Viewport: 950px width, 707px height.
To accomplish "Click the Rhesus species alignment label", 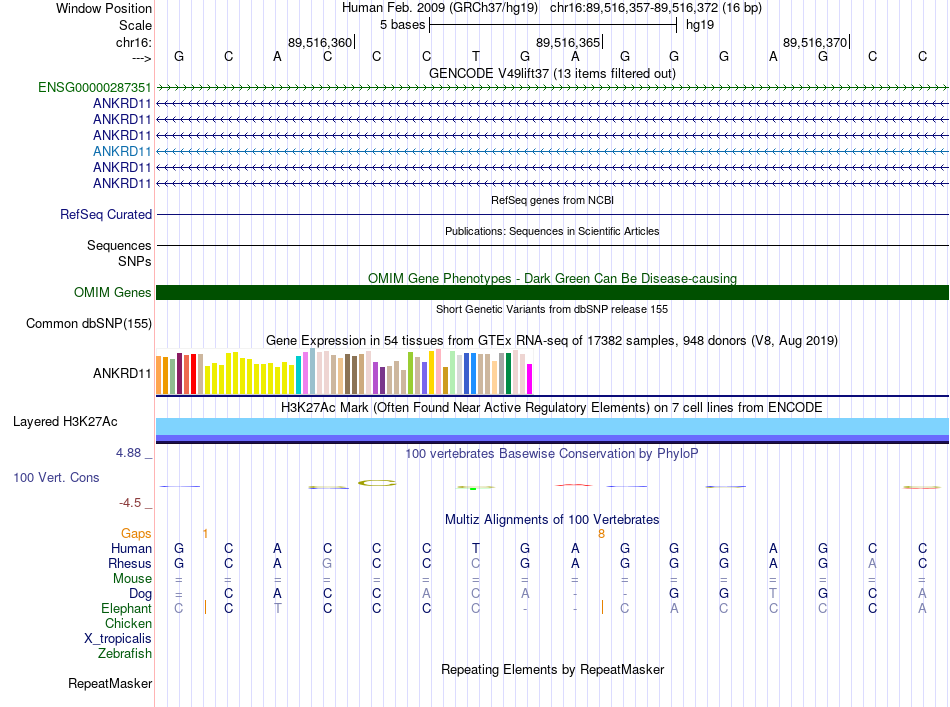I will pos(130,563).
